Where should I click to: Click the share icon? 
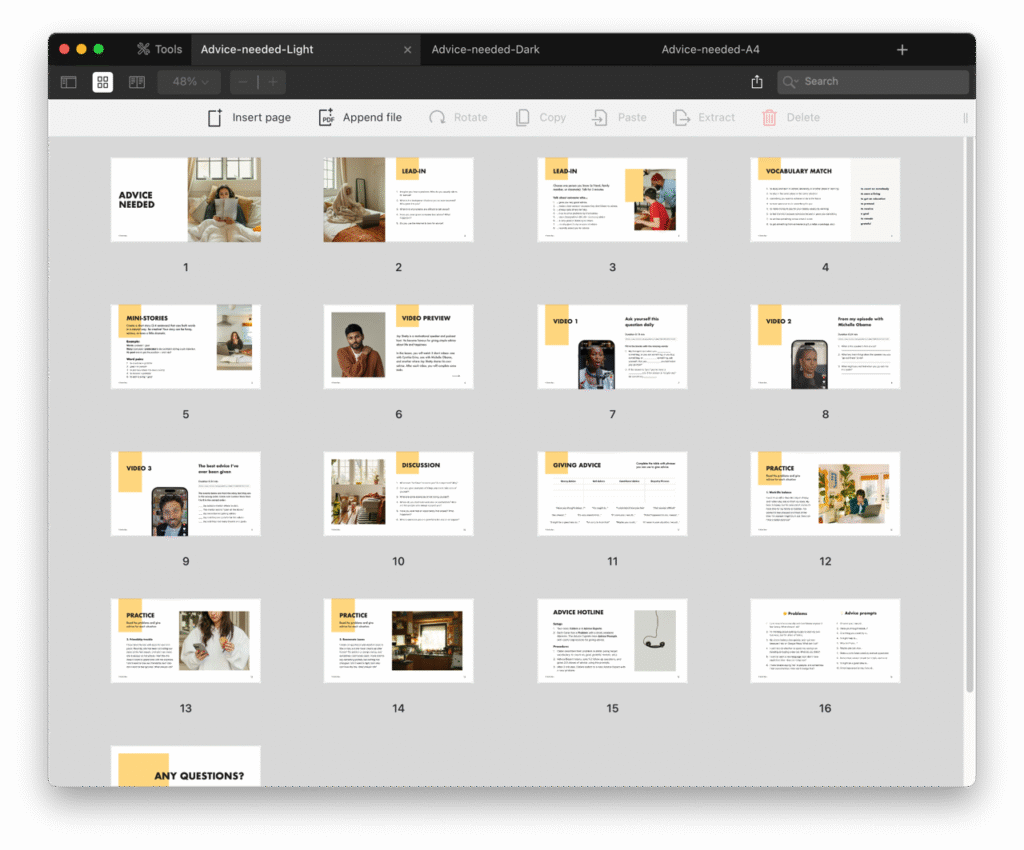[757, 82]
